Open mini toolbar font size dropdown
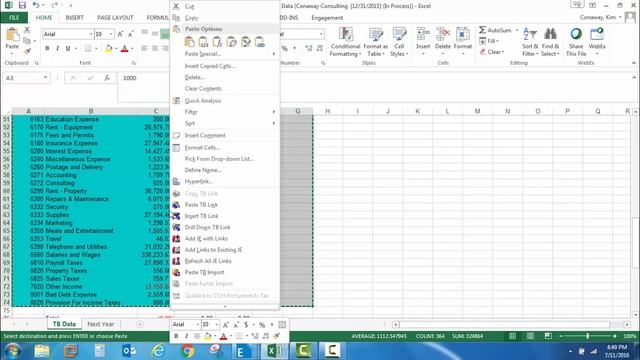This screenshot has height=360, width=640. [216, 324]
